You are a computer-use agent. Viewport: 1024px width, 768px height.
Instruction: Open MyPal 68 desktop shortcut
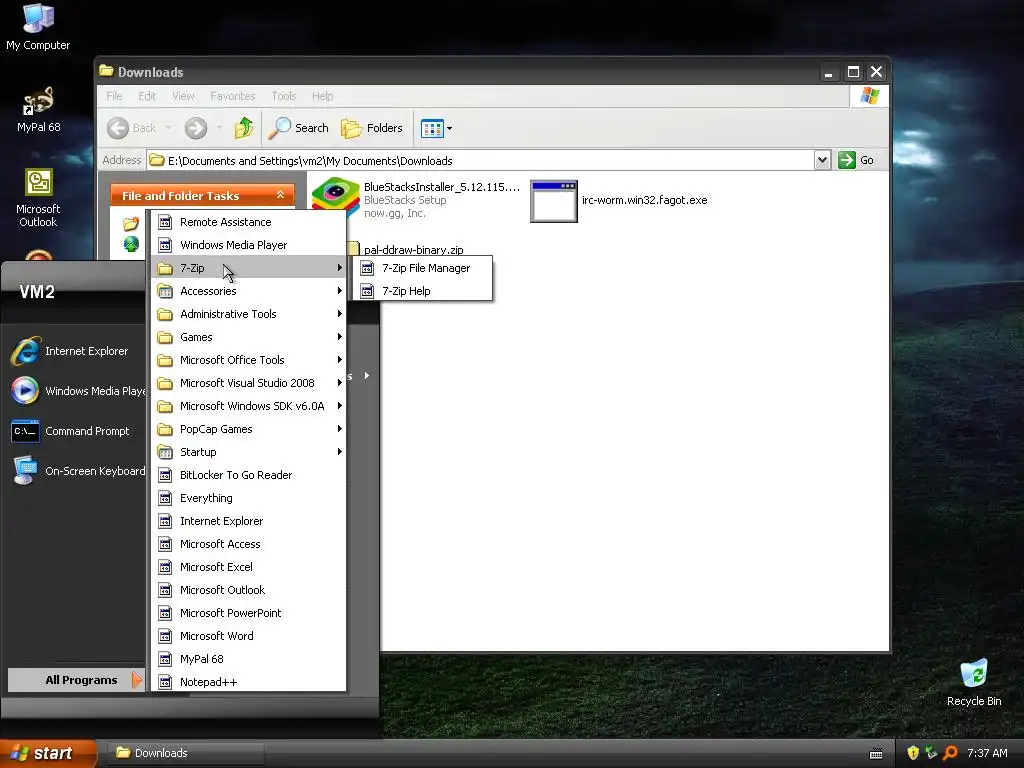(38, 109)
